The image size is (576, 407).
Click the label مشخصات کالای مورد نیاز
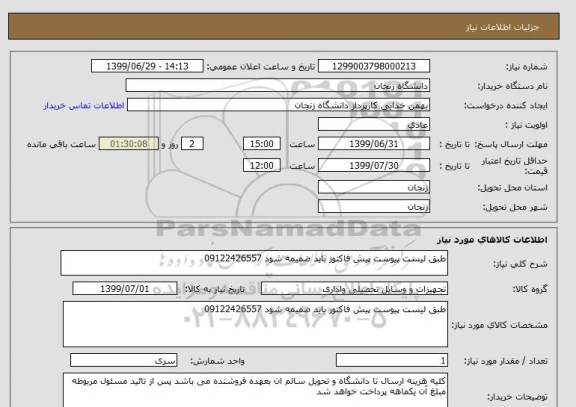[500, 325]
